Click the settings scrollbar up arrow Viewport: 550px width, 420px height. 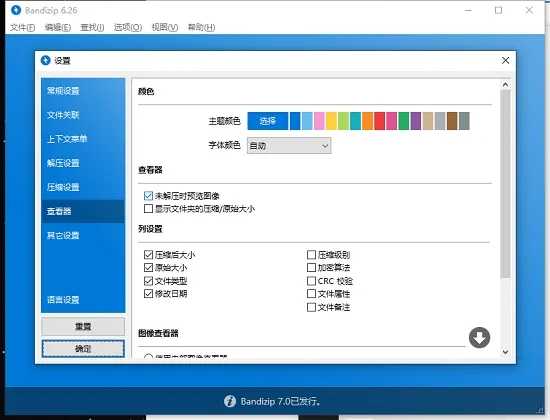[x=505, y=85]
